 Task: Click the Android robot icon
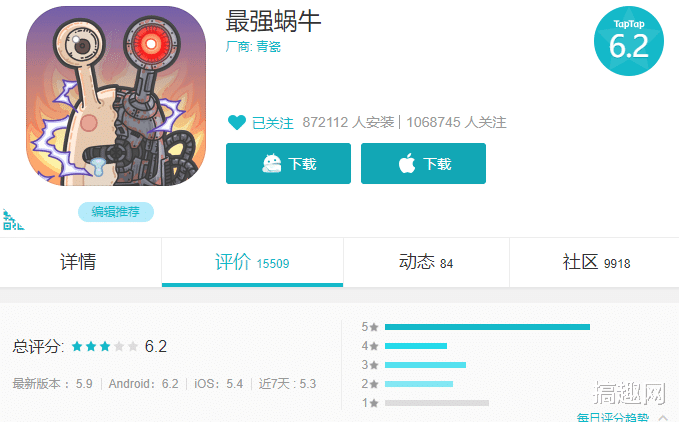point(272,164)
